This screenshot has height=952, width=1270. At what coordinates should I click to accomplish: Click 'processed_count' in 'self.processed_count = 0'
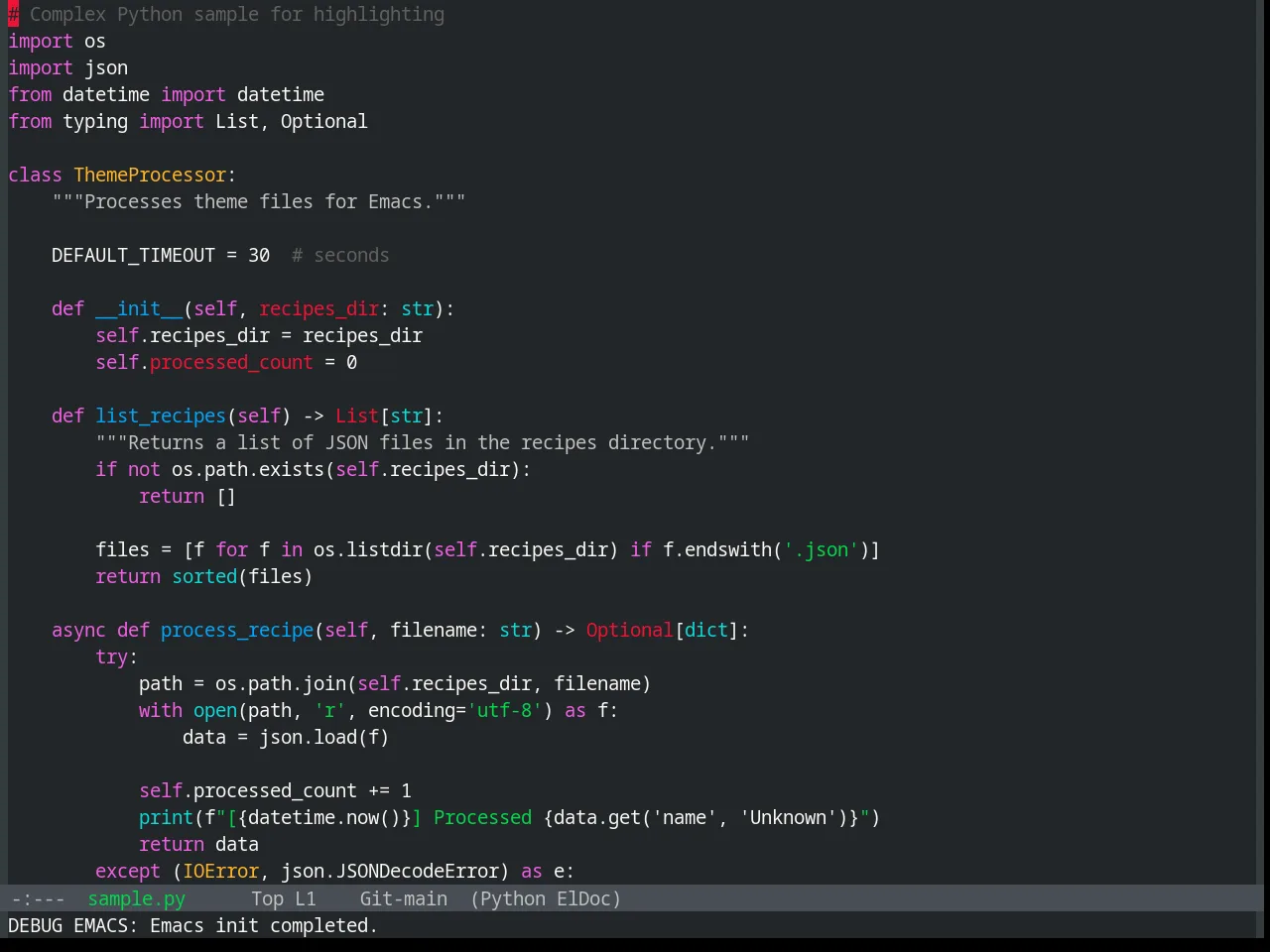[x=231, y=362]
